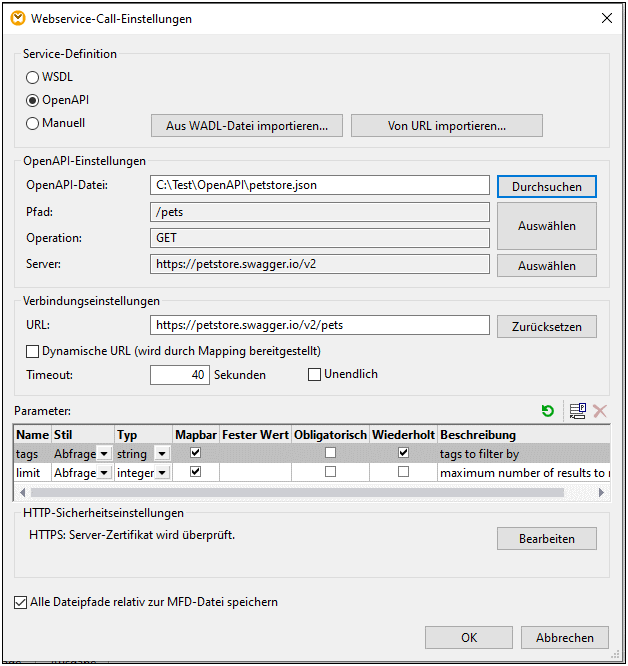Click the parameter table's horizontal scrollbar thumb
The height and width of the screenshot is (666, 628).
pos(297,492)
